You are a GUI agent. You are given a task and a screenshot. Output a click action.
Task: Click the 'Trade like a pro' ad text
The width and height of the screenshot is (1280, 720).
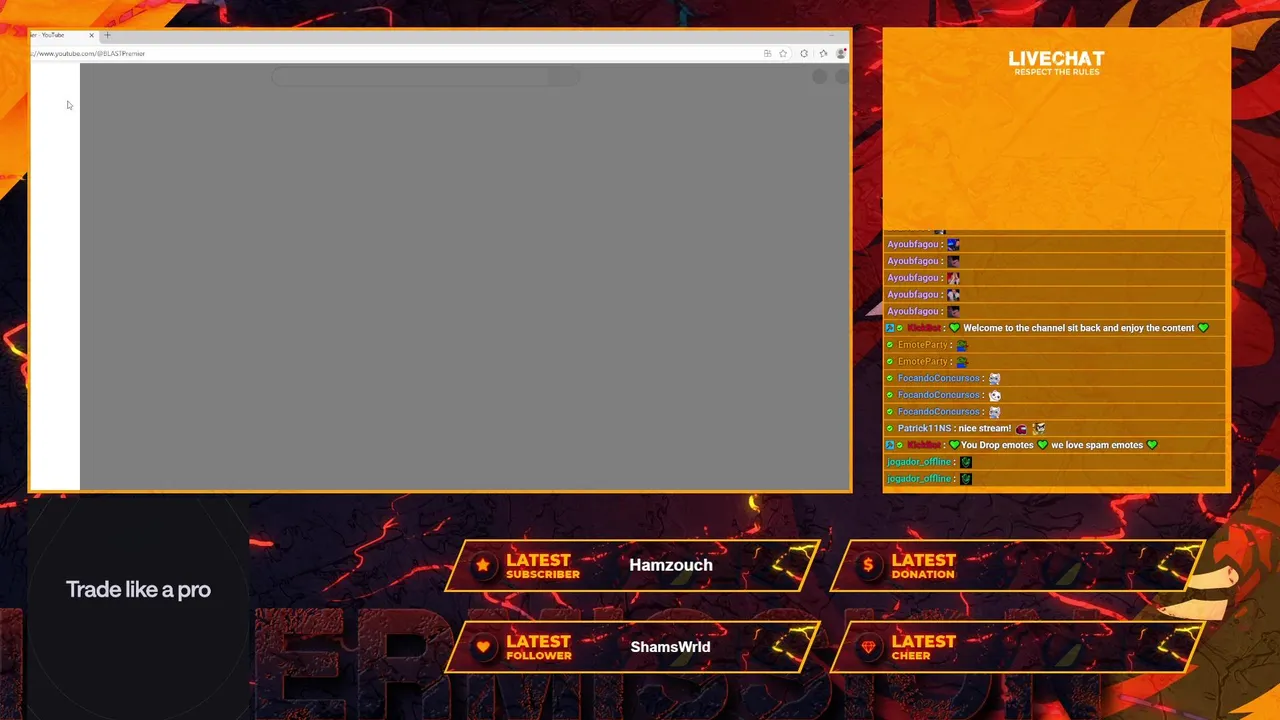pos(138,589)
